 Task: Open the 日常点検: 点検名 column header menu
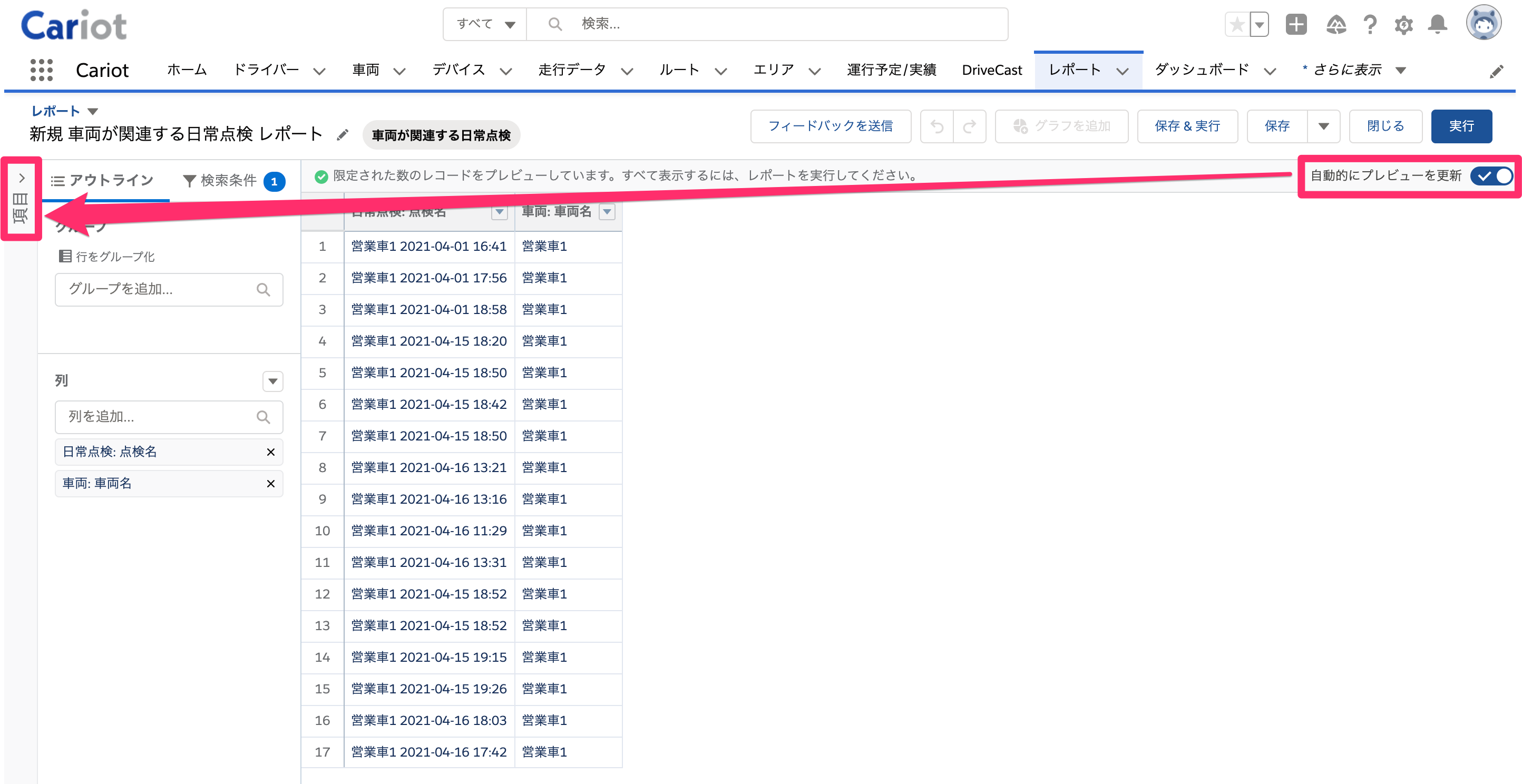[499, 211]
